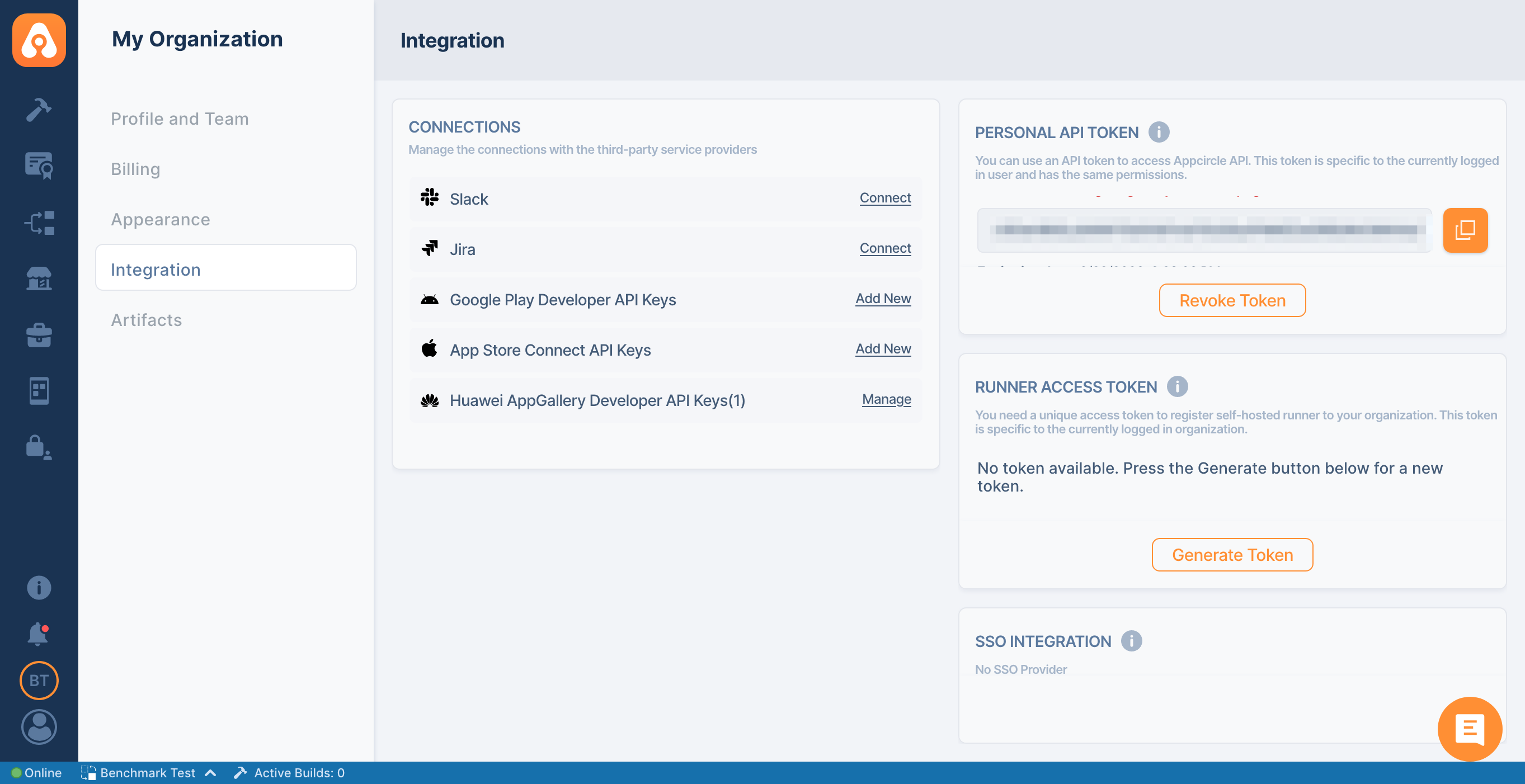Go to the Billing section
The height and width of the screenshot is (784, 1525).
coord(135,169)
